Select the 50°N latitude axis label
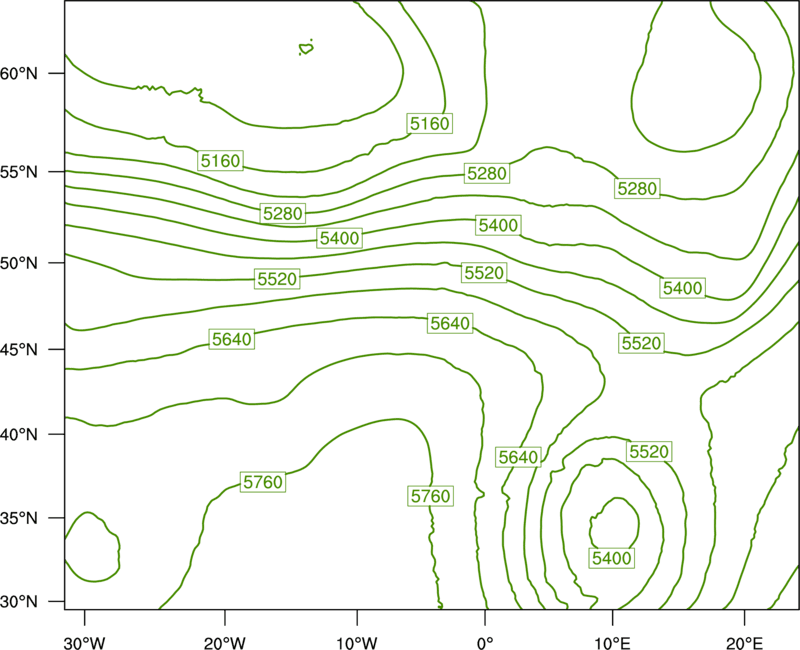 [x=19, y=263]
